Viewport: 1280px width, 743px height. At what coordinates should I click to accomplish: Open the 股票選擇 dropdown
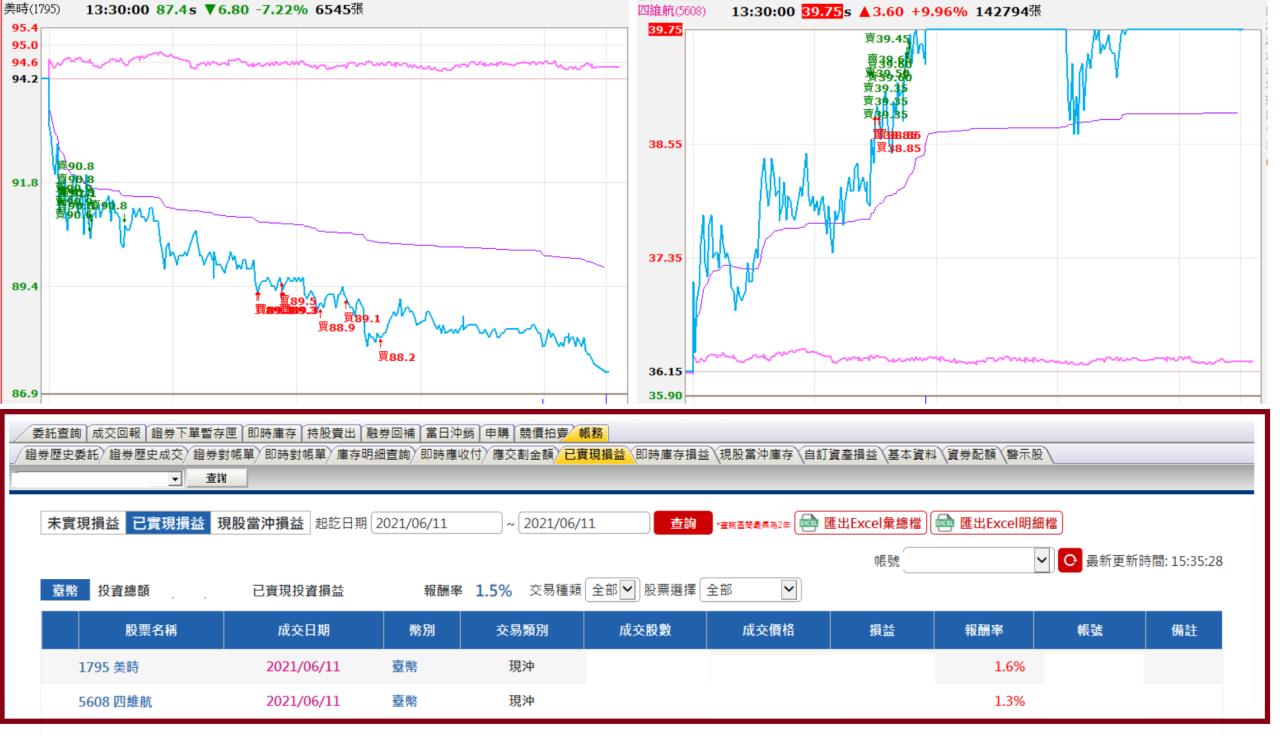click(x=752, y=590)
